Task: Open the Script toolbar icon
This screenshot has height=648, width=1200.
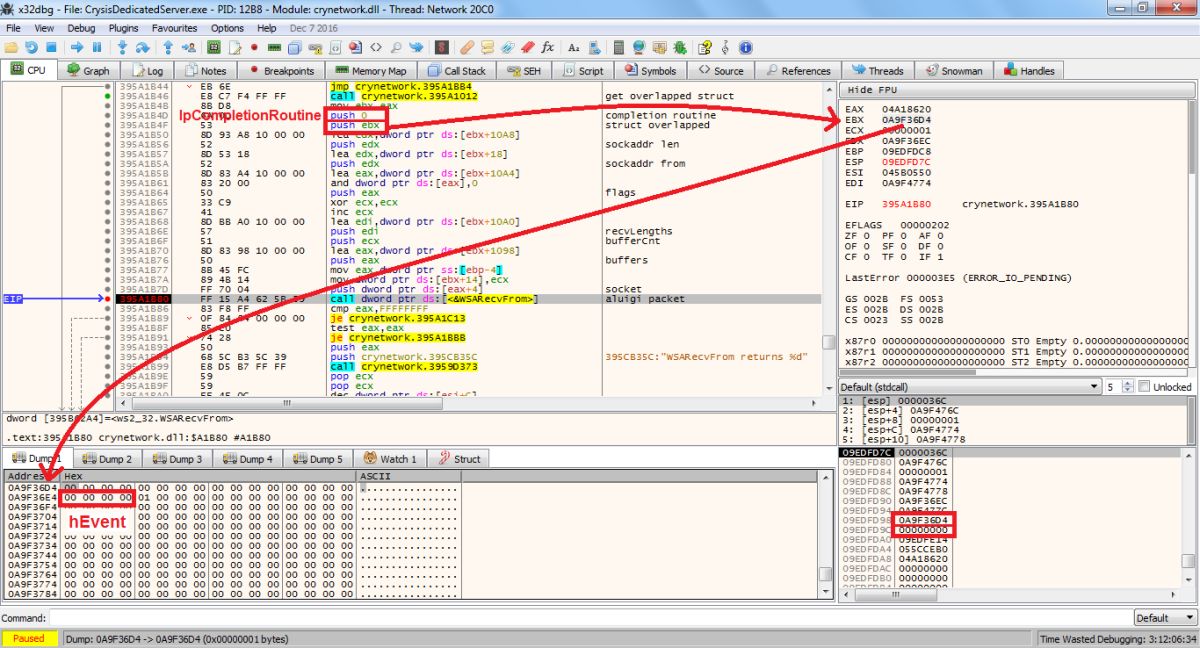Action: 336,47
